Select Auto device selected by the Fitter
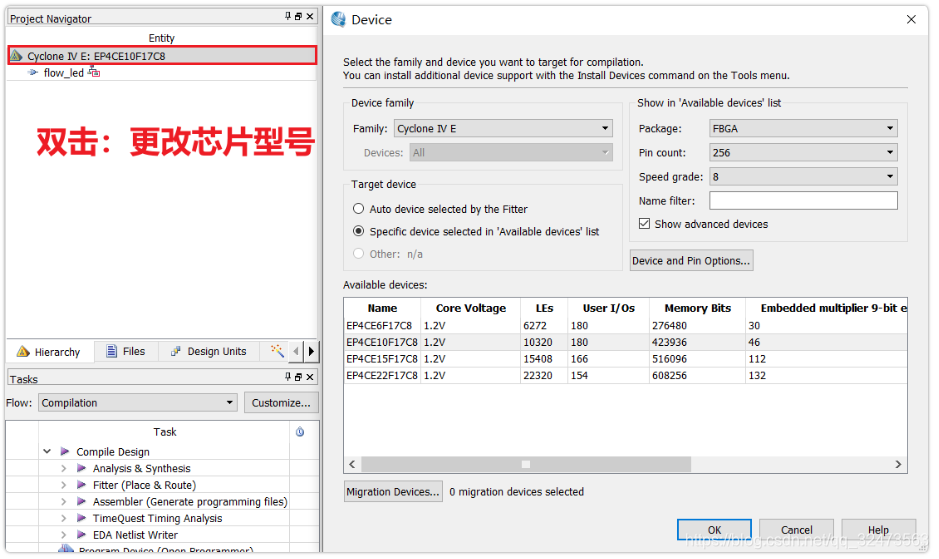Screen dimensions: 939x559 pos(358,209)
